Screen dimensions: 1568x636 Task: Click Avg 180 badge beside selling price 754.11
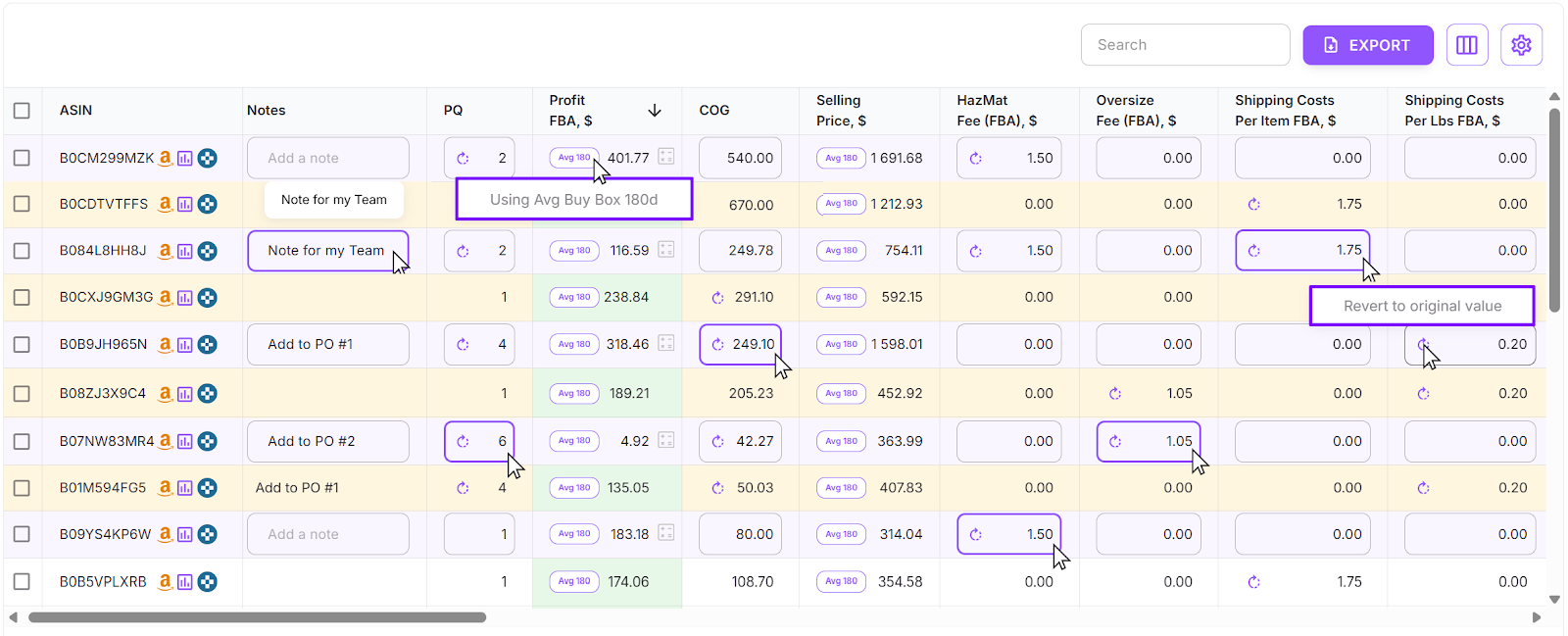click(x=841, y=251)
